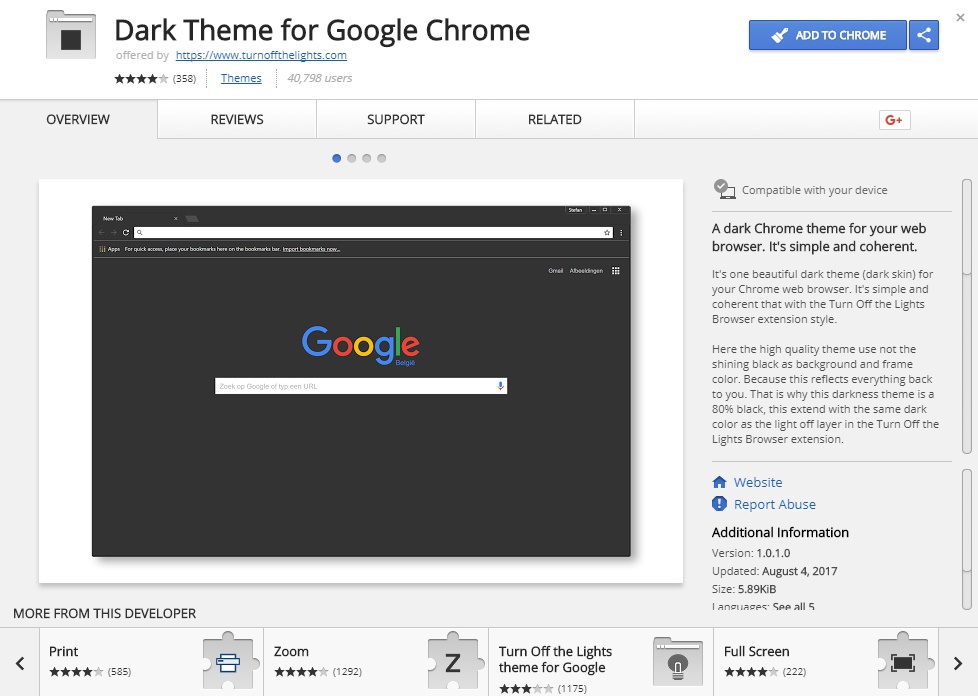The image size is (978, 696).
Task: Open the Themes category link
Action: 241,78
